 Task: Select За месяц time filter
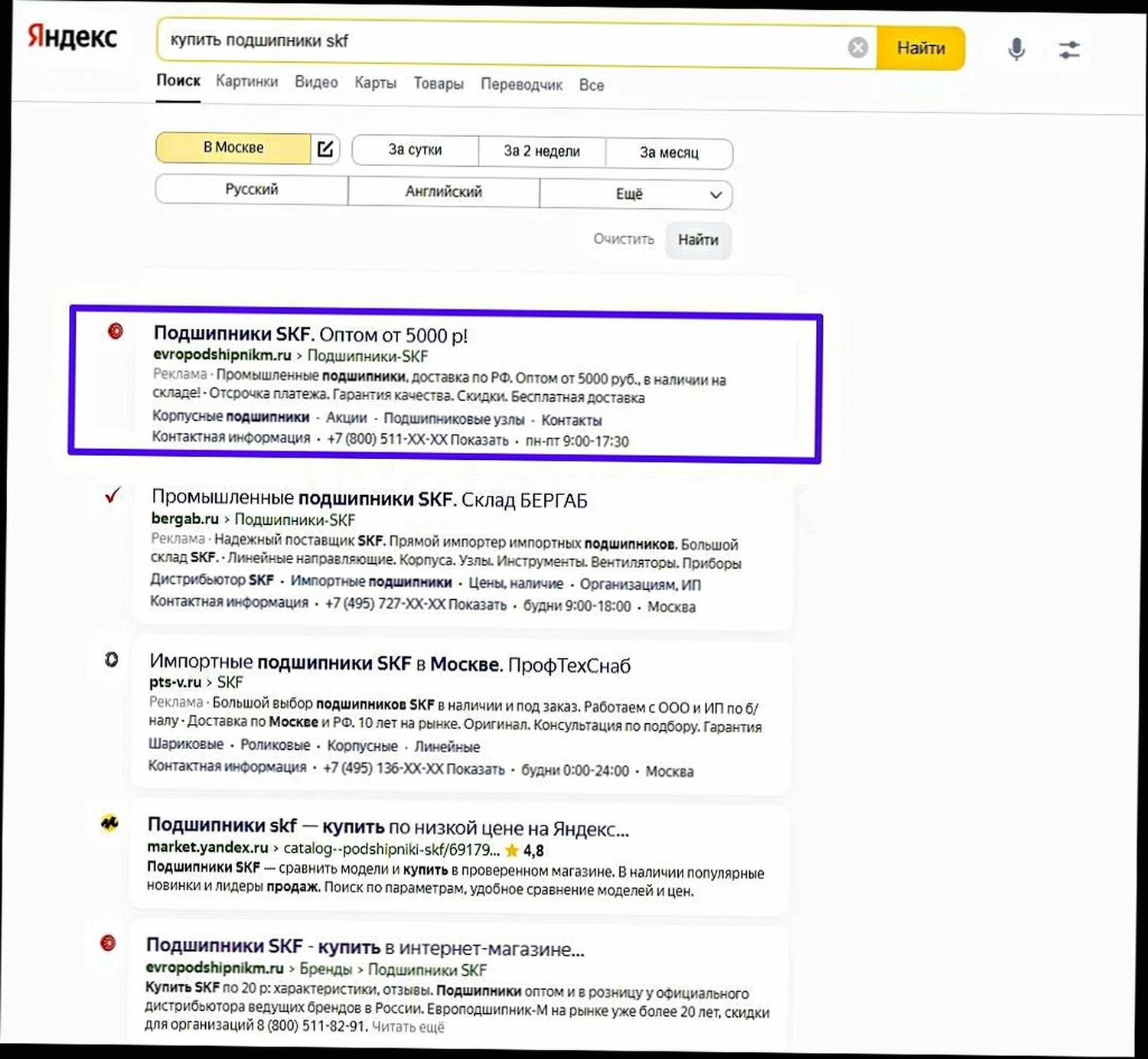(669, 153)
